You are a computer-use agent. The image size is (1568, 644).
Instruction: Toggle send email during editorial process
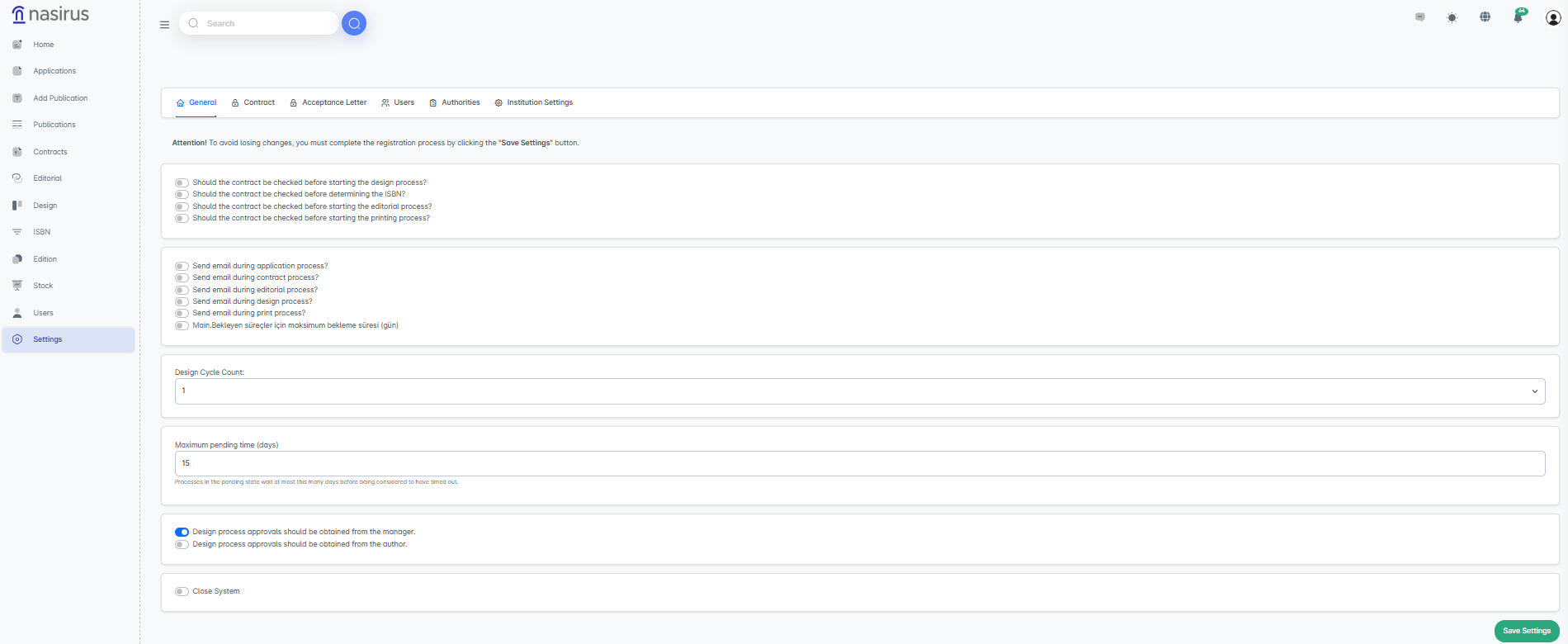[x=182, y=290]
